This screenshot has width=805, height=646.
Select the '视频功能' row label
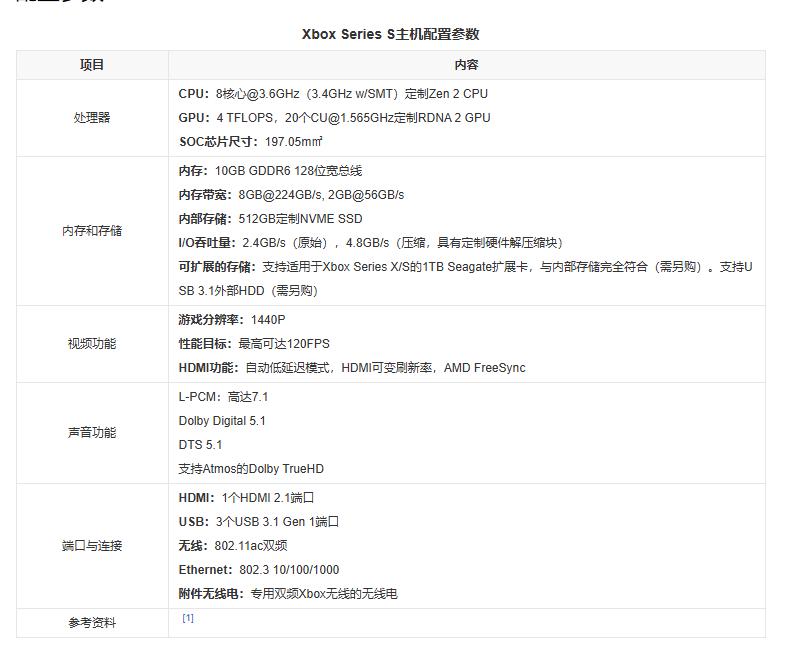92,344
